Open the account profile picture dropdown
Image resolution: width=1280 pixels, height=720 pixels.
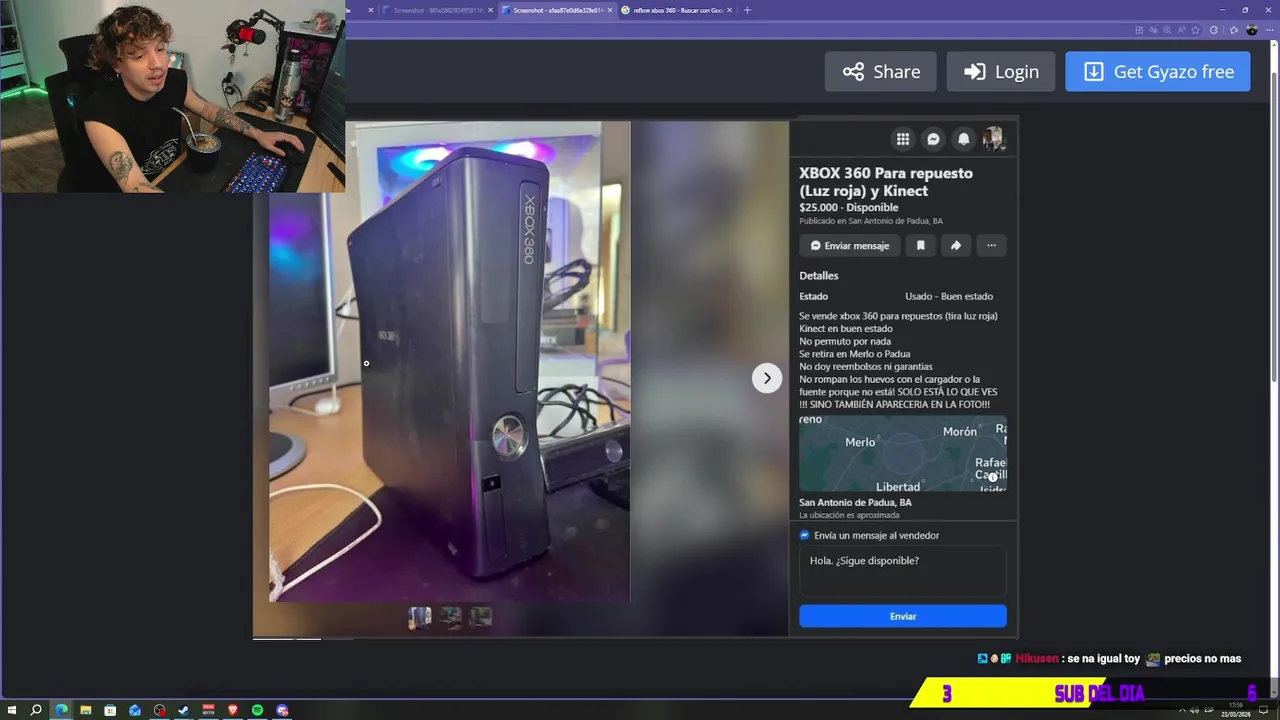[993, 139]
